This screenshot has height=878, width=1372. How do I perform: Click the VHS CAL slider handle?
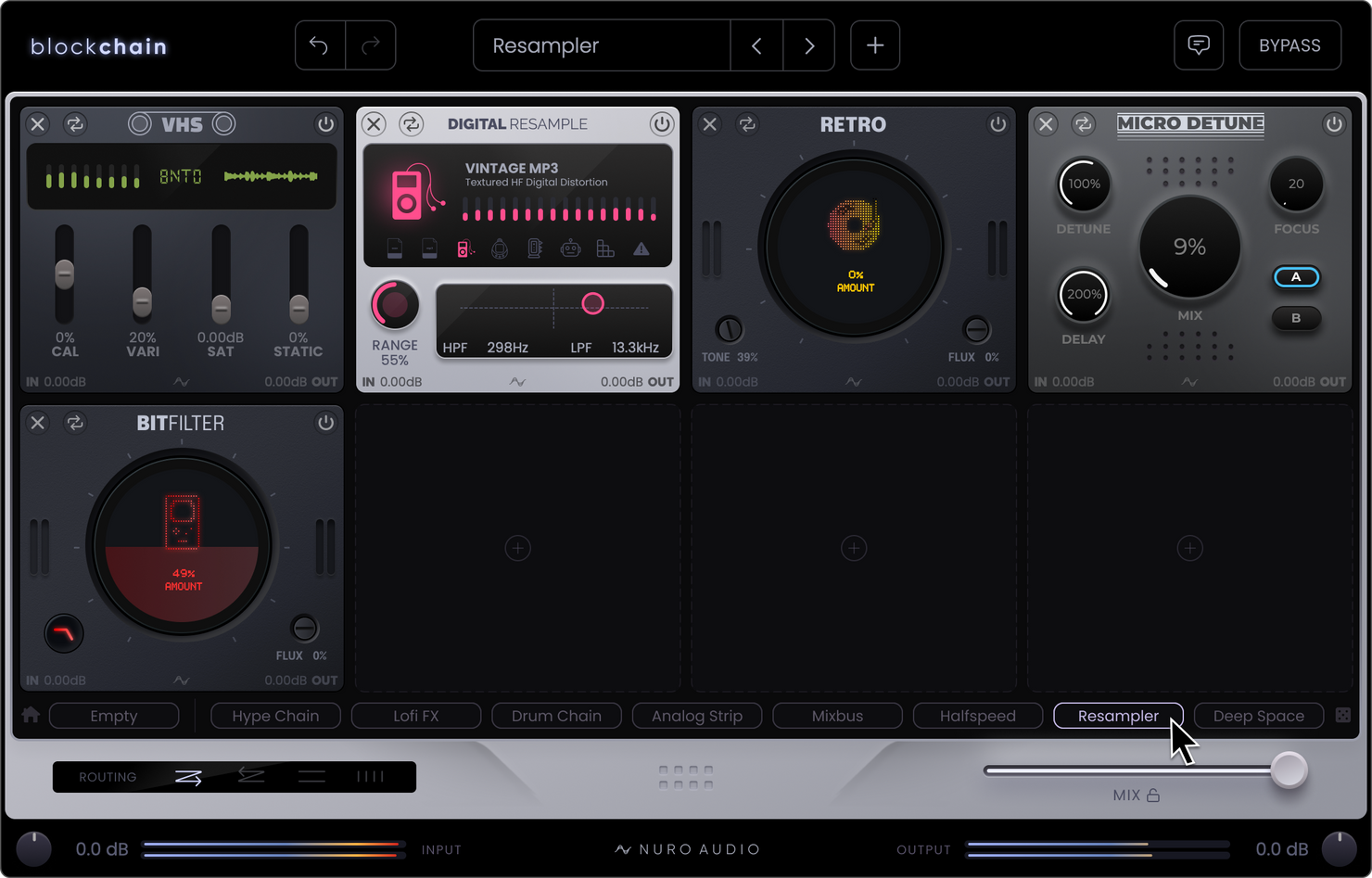point(64,274)
